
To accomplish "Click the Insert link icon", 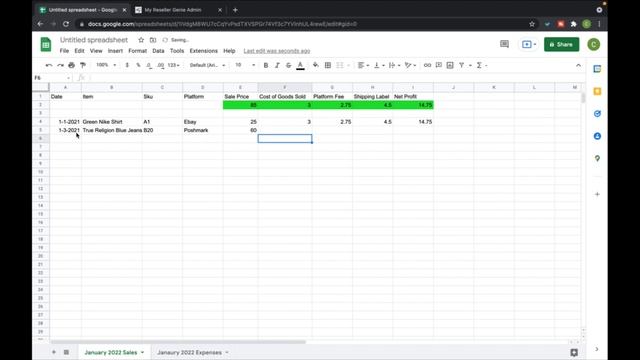I will point(427,65).
